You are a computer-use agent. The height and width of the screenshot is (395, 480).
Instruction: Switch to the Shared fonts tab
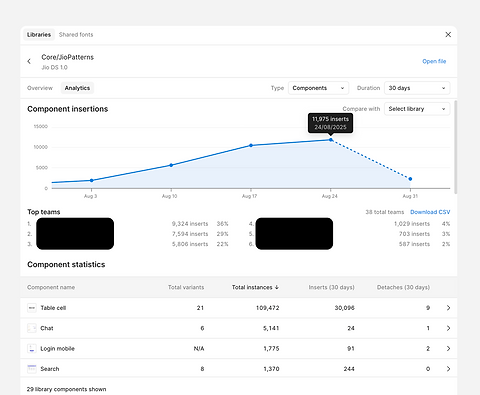click(76, 35)
